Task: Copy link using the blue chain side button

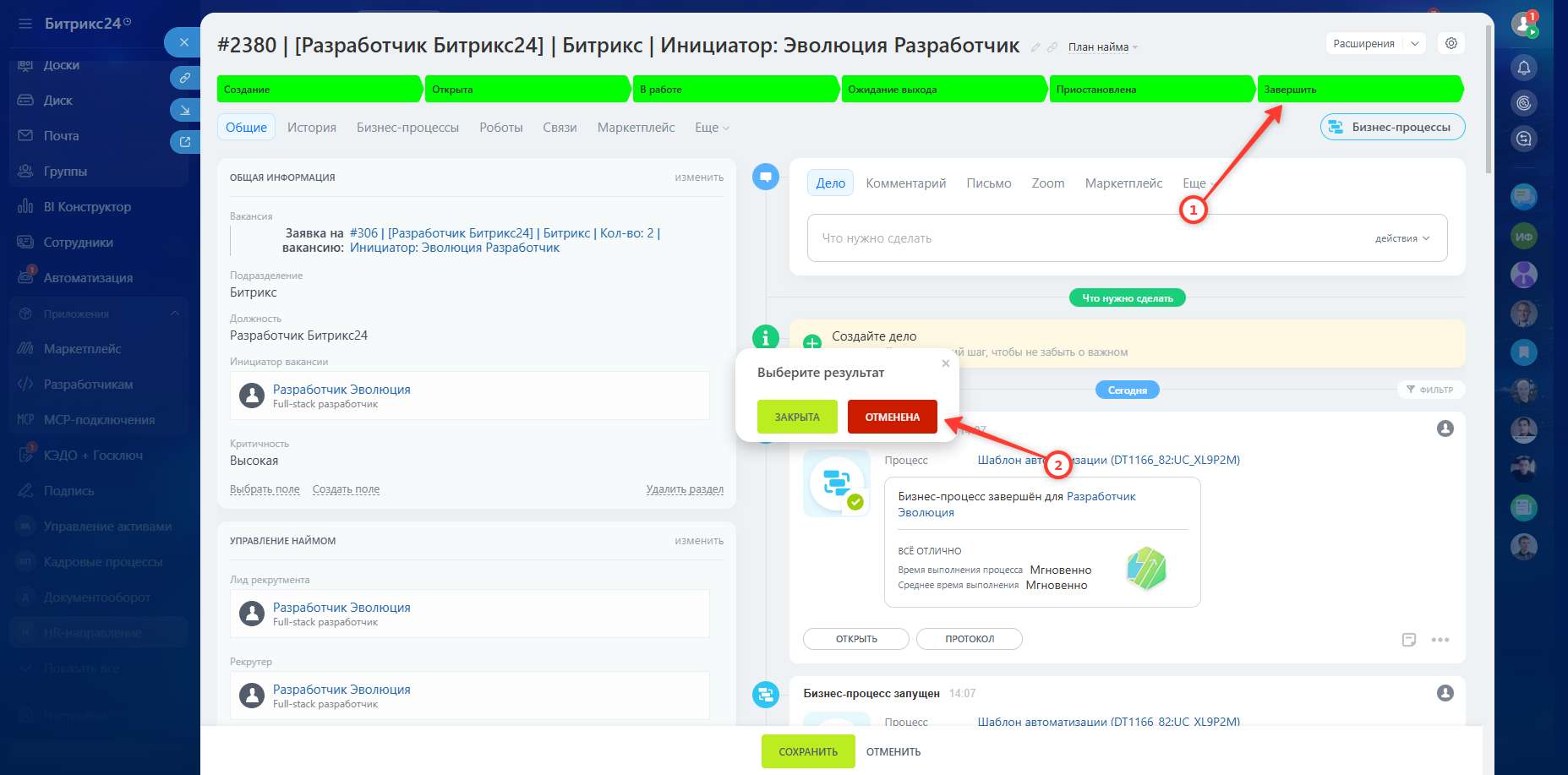Action: (x=184, y=78)
